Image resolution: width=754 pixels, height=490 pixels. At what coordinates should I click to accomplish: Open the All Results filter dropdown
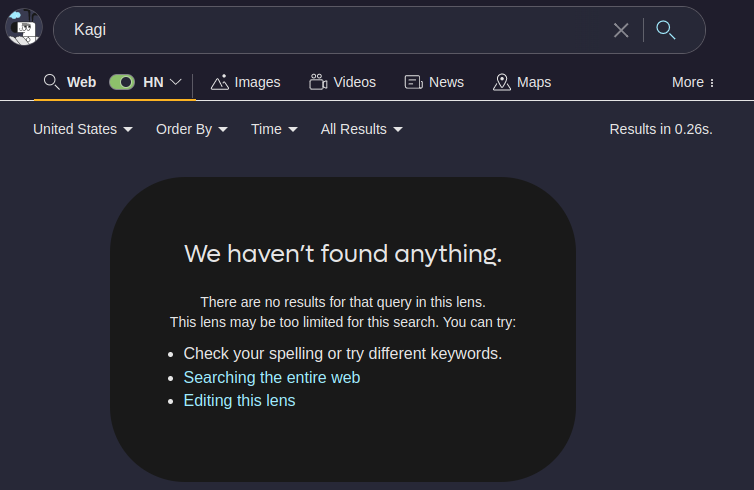361,129
